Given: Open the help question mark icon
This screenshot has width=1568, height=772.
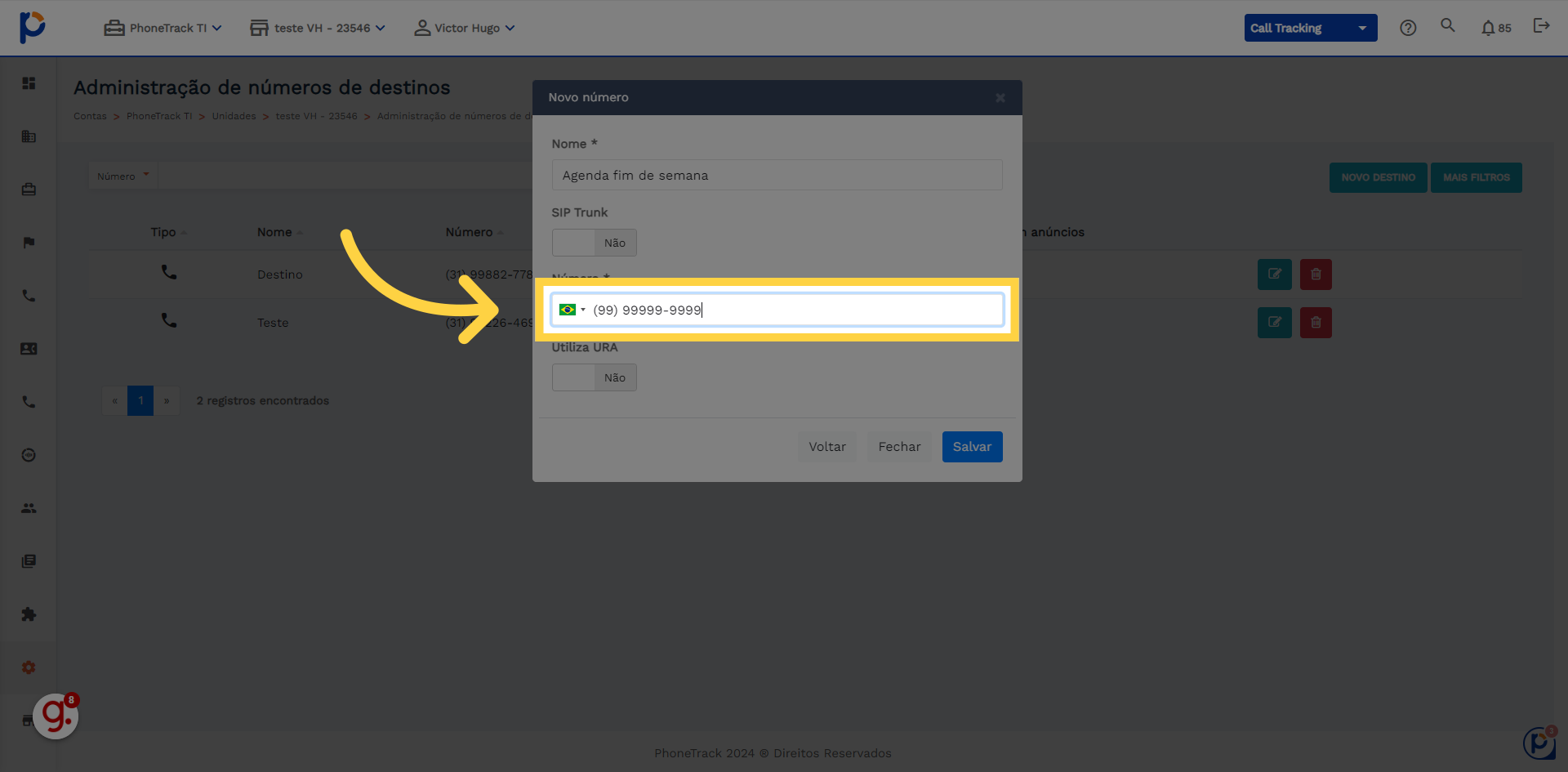Looking at the screenshot, I should tap(1408, 28).
